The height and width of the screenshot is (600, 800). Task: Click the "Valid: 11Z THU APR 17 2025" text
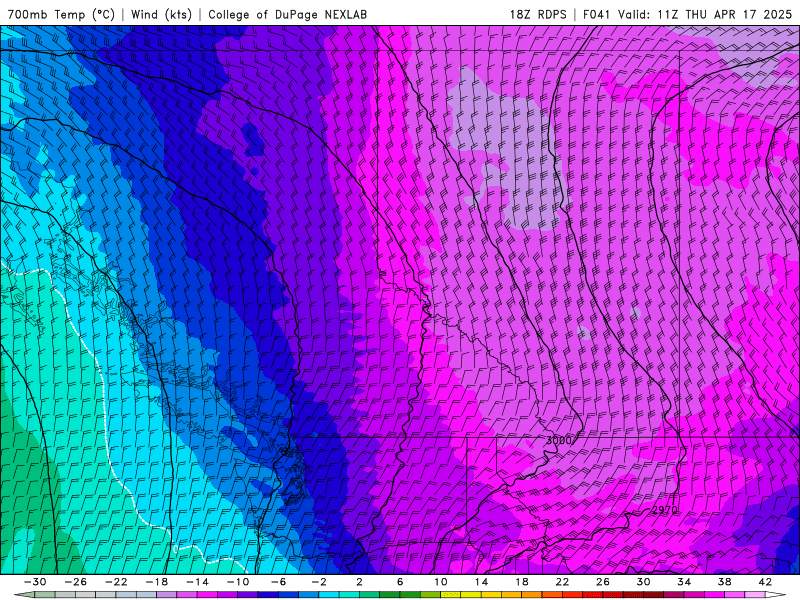[x=705, y=14]
